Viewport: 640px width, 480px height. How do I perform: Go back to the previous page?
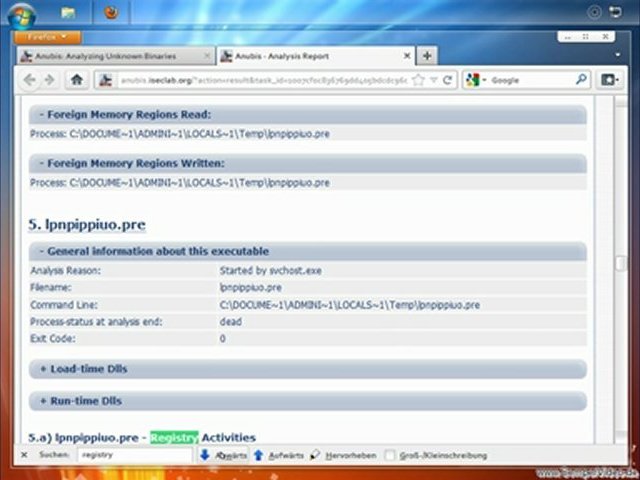(30, 80)
